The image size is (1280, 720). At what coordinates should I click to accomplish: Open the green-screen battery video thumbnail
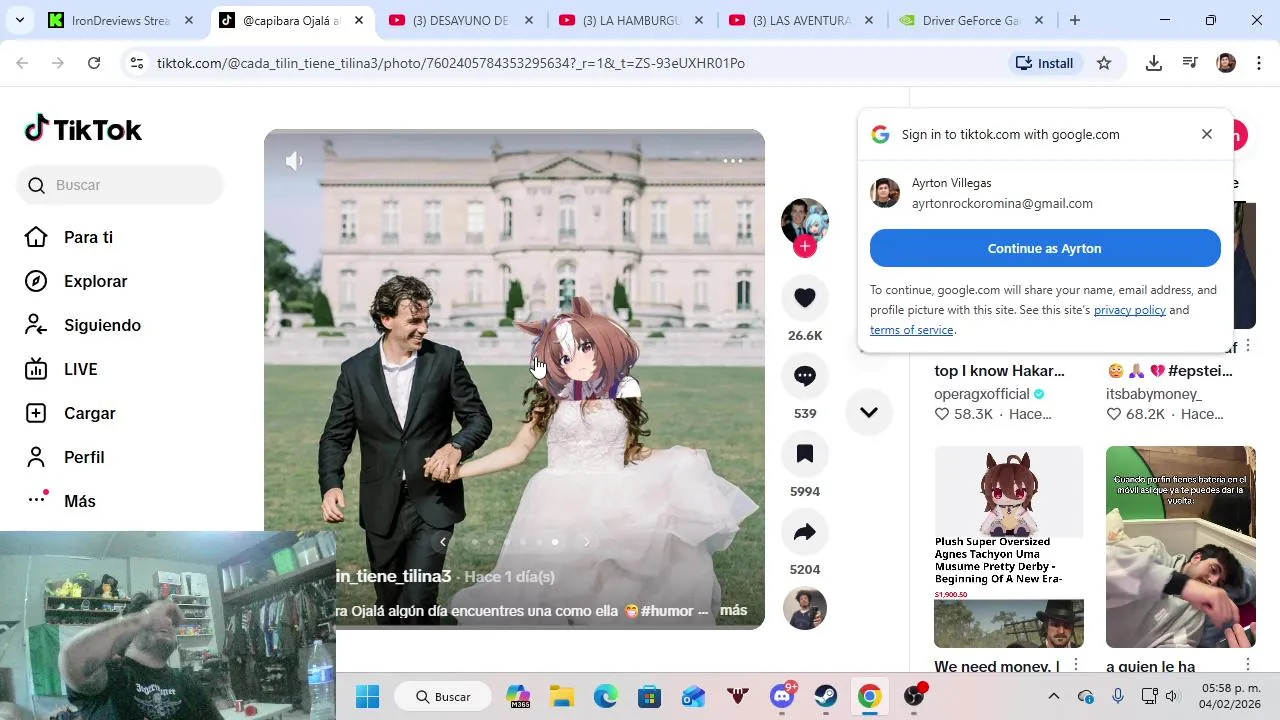(1181, 547)
